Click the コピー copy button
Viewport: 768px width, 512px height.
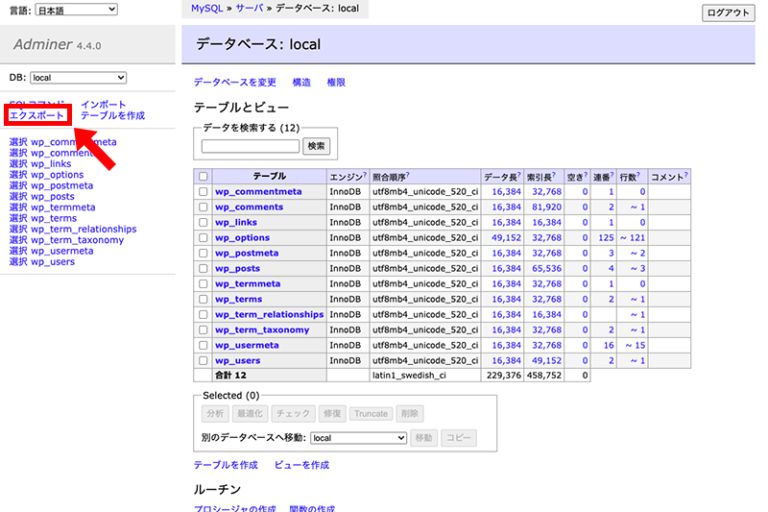tap(458, 438)
